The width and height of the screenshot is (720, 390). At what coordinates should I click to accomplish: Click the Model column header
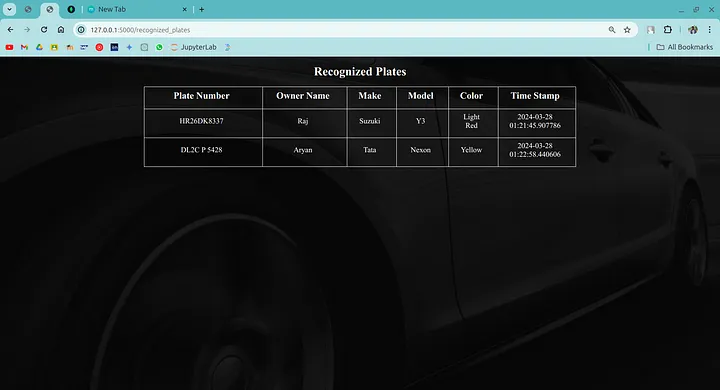[421, 96]
